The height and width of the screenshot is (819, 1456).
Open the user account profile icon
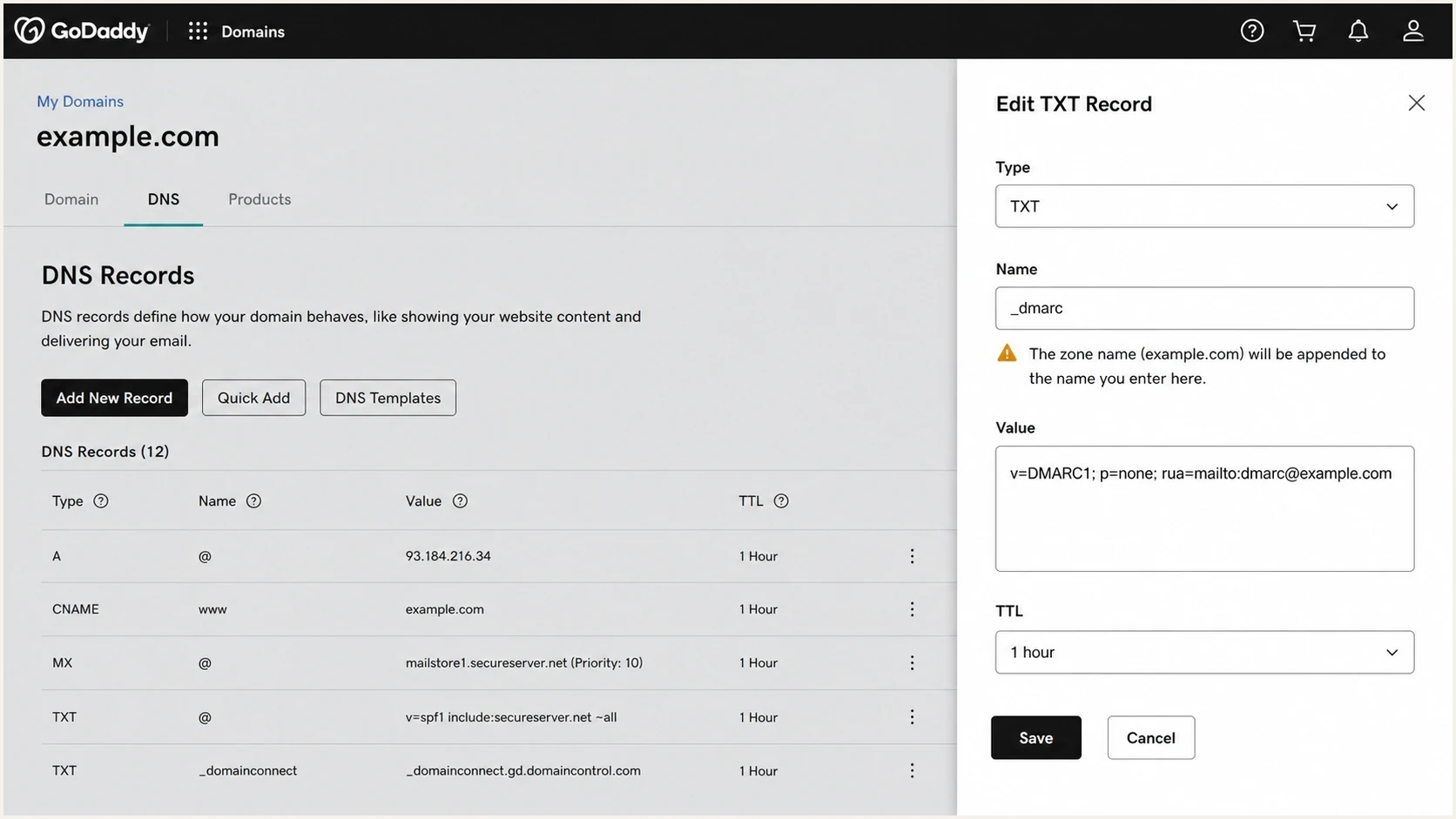(x=1413, y=31)
